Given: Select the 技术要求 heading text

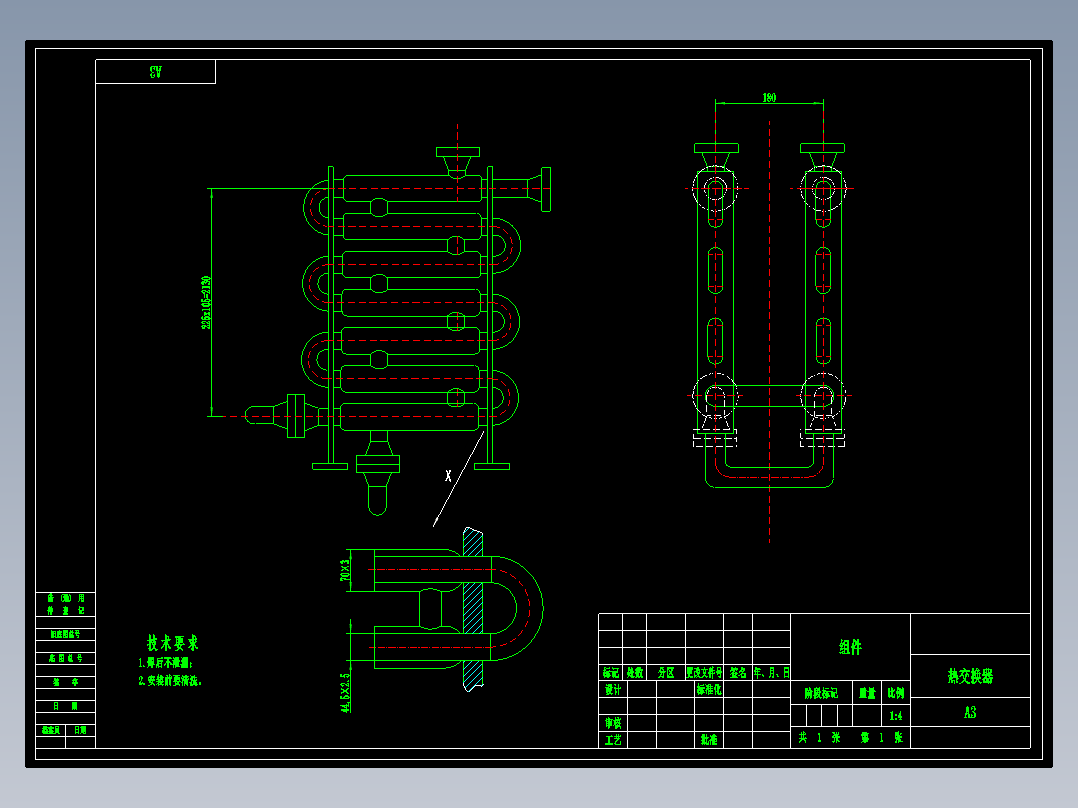Looking at the screenshot, I should point(173,643).
